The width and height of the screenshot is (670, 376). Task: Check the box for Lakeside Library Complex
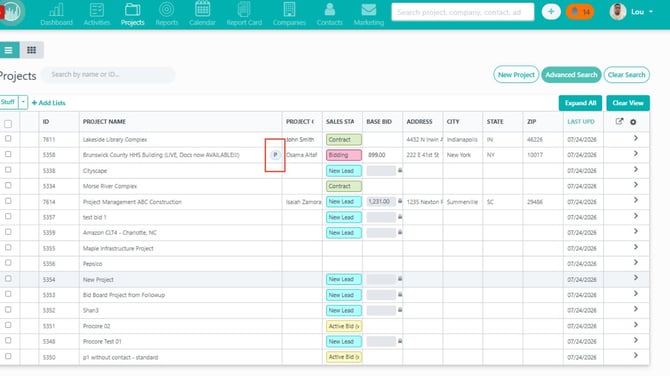click(x=8, y=139)
